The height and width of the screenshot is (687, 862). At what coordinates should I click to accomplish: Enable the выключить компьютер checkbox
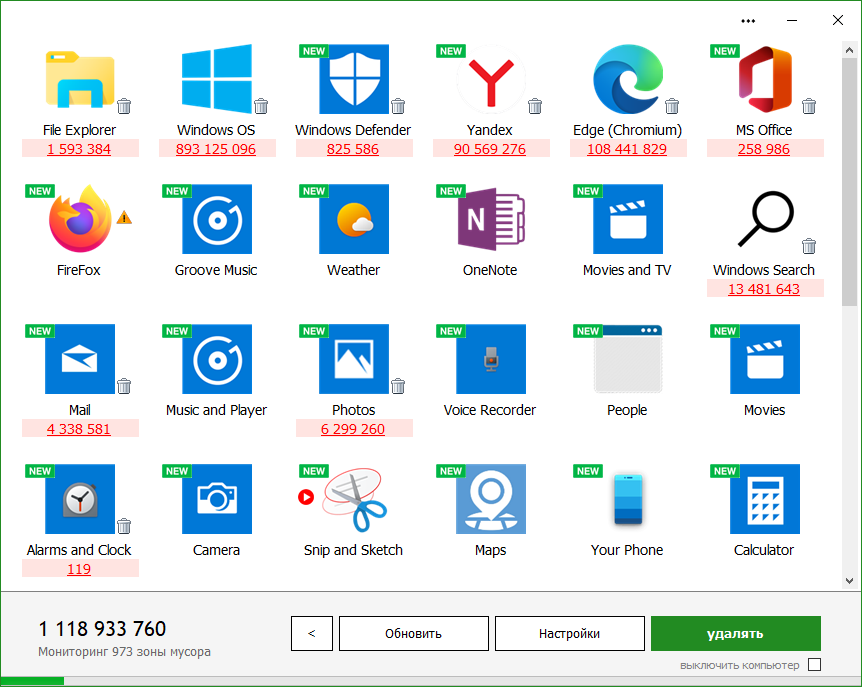point(814,665)
